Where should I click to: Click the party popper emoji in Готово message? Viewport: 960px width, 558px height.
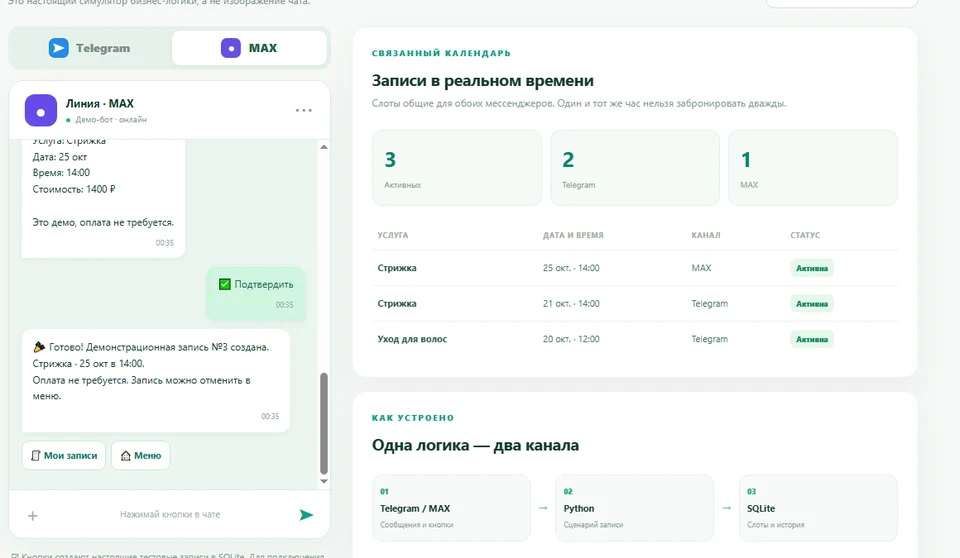pyautogui.click(x=39, y=347)
